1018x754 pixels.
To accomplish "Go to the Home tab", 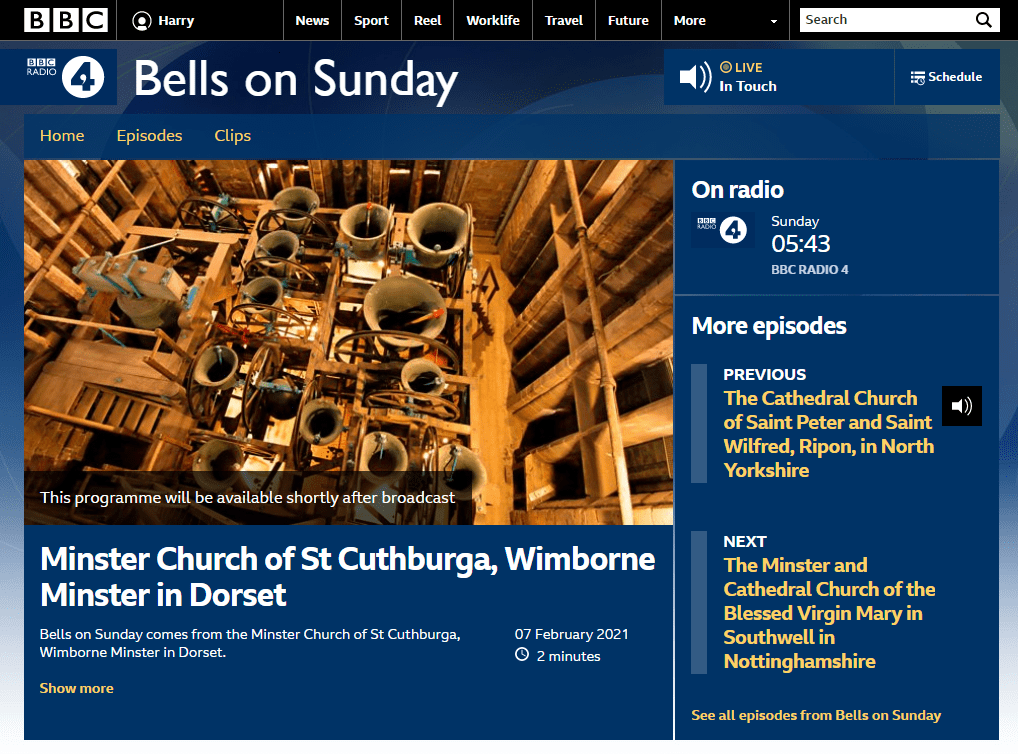I will pos(62,136).
